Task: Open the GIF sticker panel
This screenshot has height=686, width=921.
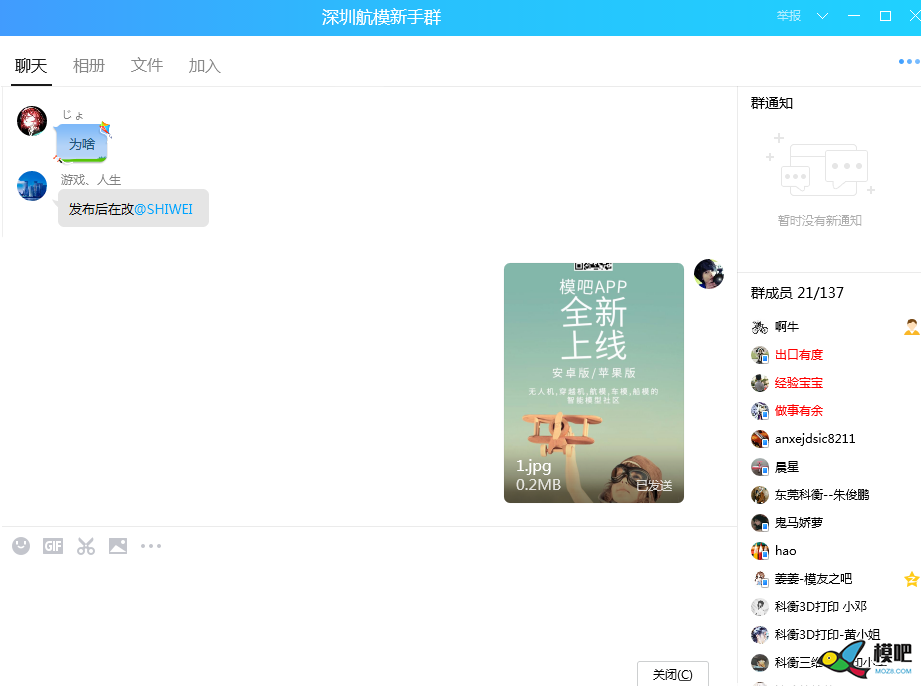Action: [x=53, y=546]
